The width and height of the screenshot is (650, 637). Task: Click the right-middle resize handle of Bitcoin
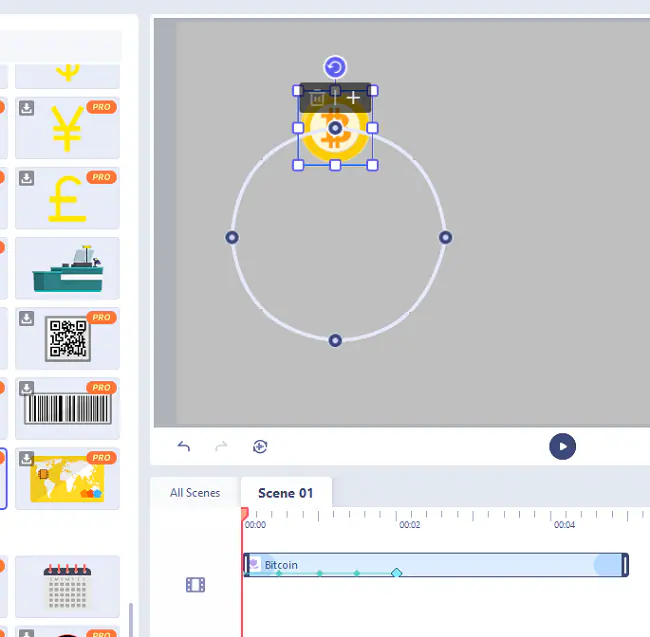click(x=372, y=128)
